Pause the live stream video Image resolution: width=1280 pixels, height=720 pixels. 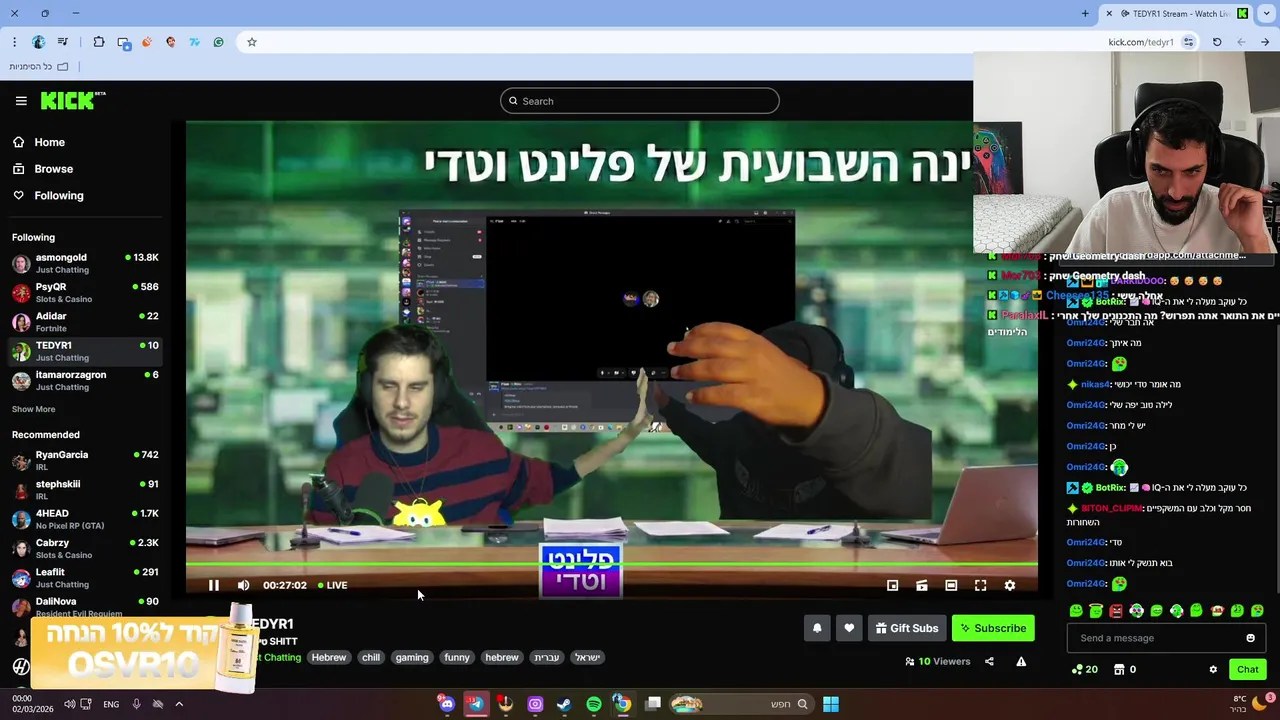213,585
